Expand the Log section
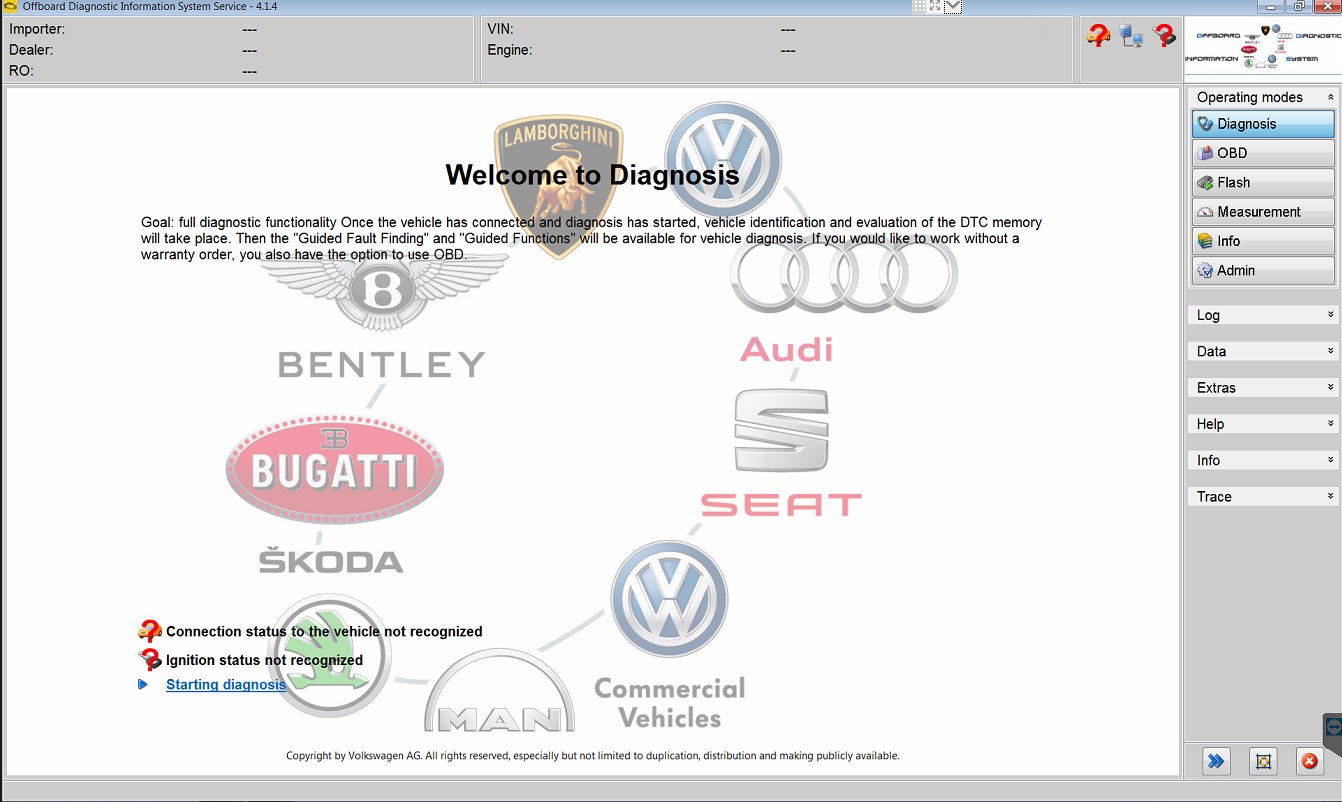This screenshot has width=1342, height=802. pyautogui.click(x=1263, y=315)
